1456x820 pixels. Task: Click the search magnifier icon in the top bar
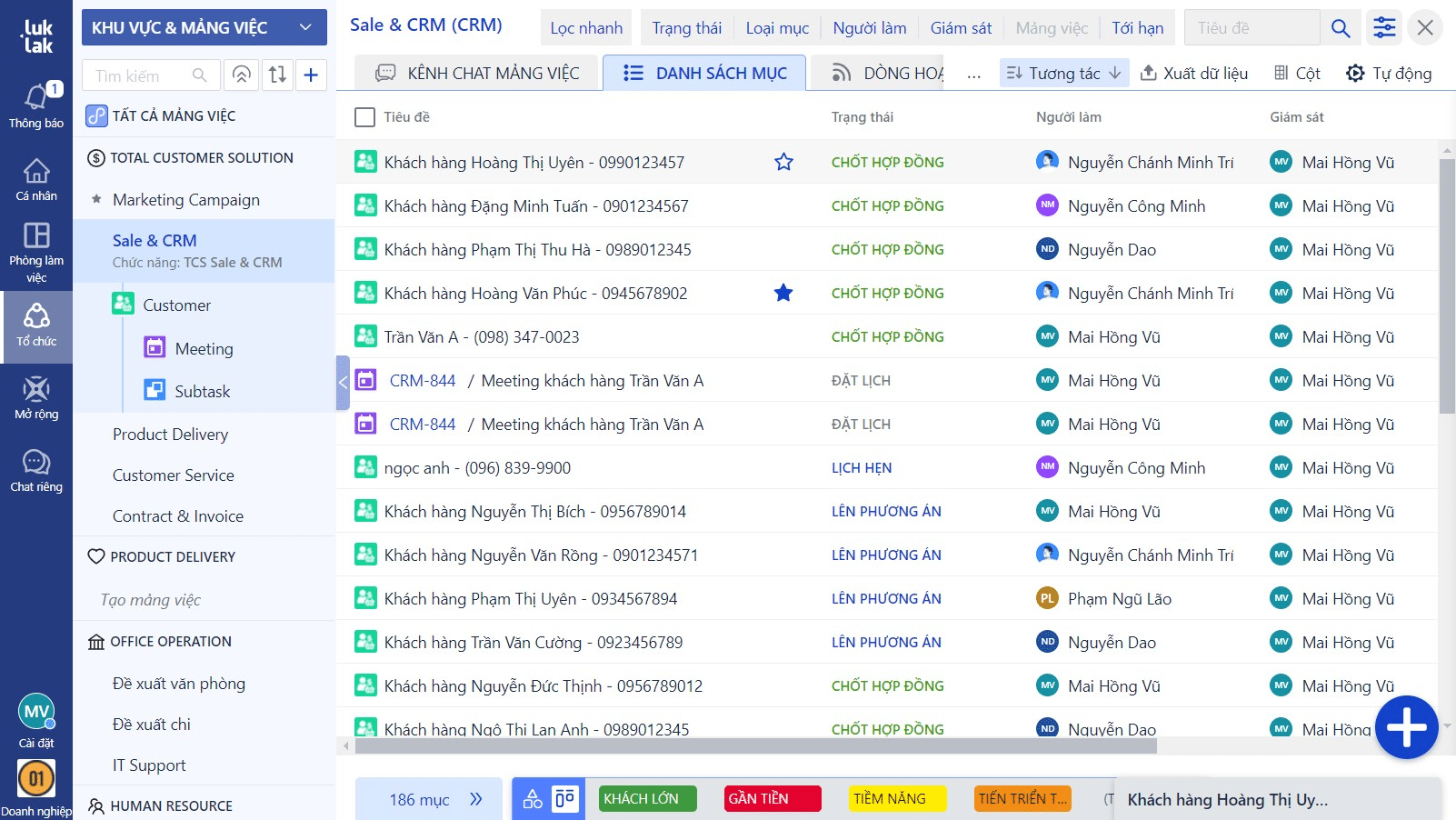point(1340,28)
